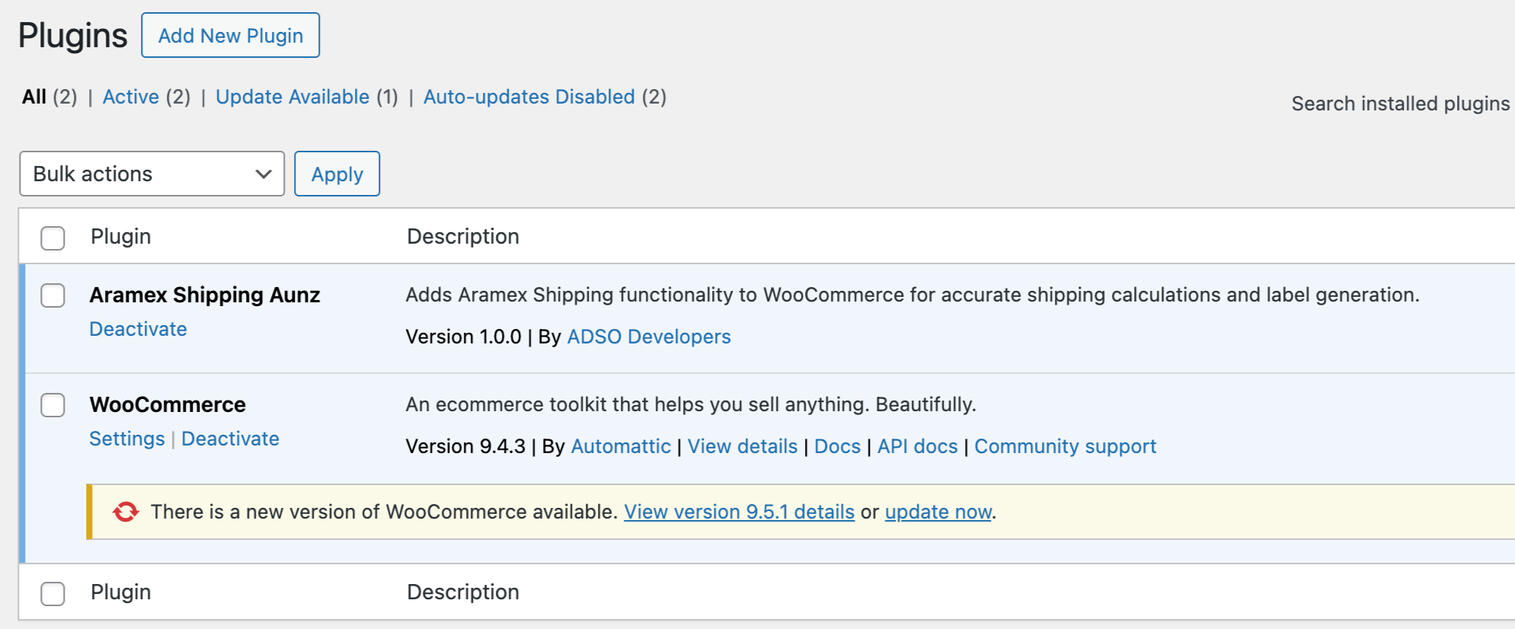Screen dimensions: 1515x629
Task: Click the Add New Plugin button
Action: tap(230, 36)
